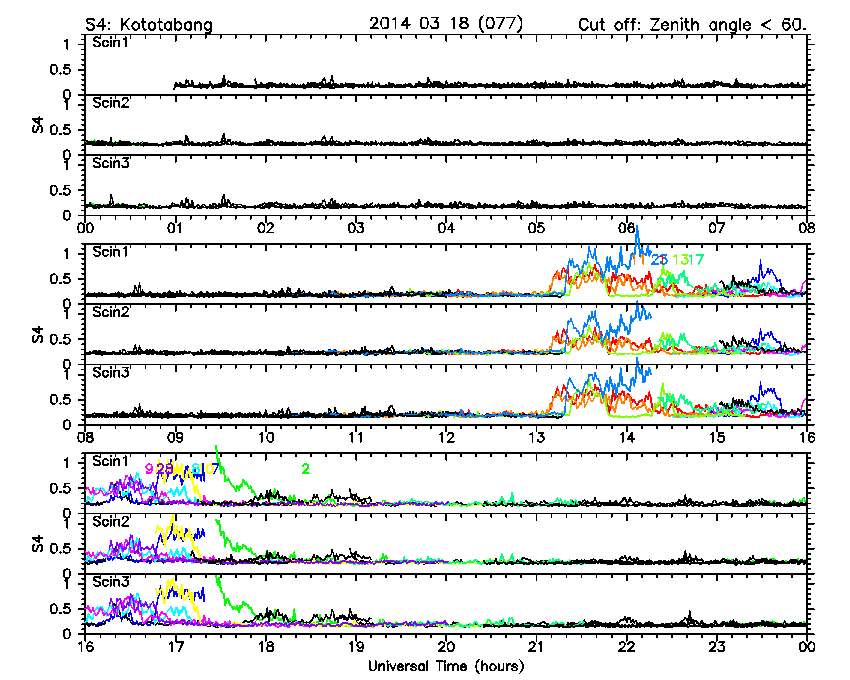
Task: Click the 'S4' y-axis label of the 00–08 block
Action: 37,125
